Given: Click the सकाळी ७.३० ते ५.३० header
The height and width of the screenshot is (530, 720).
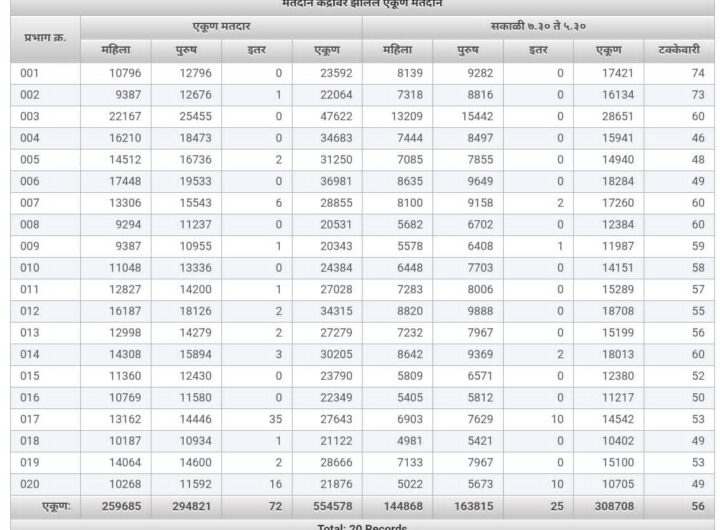Looking at the screenshot, I should 538,26.
